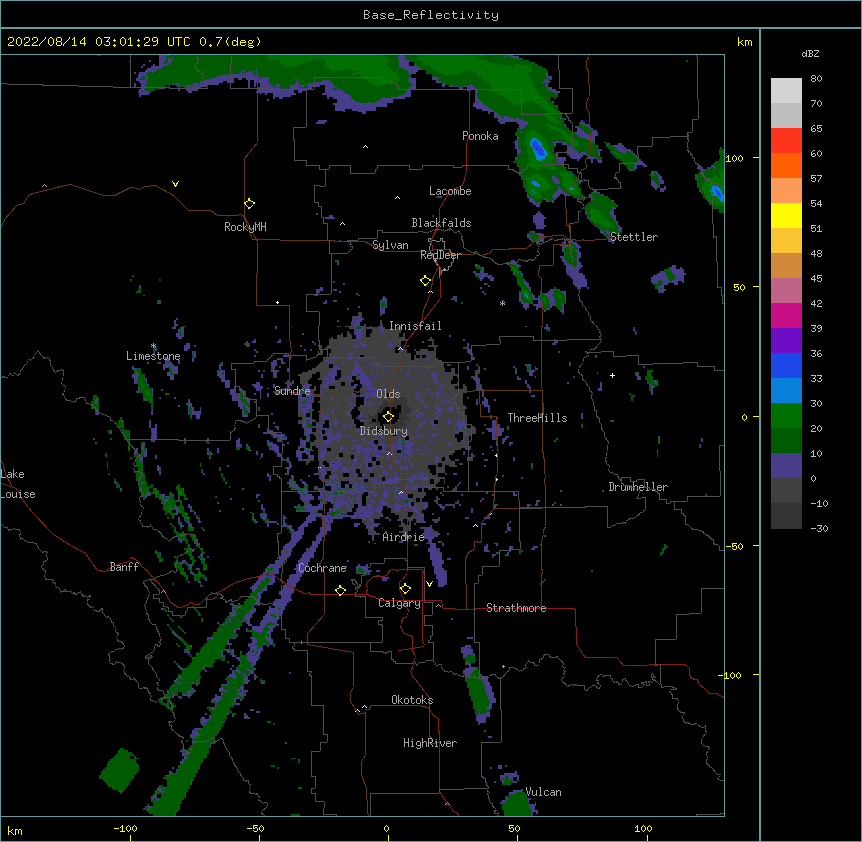Select the -30 value at legend bottom
This screenshot has height=842, width=862.
click(819, 528)
